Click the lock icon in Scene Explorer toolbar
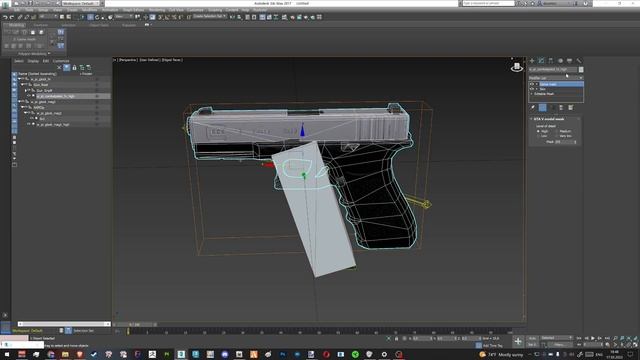The width and height of the screenshot is (640, 360). pos(74,68)
